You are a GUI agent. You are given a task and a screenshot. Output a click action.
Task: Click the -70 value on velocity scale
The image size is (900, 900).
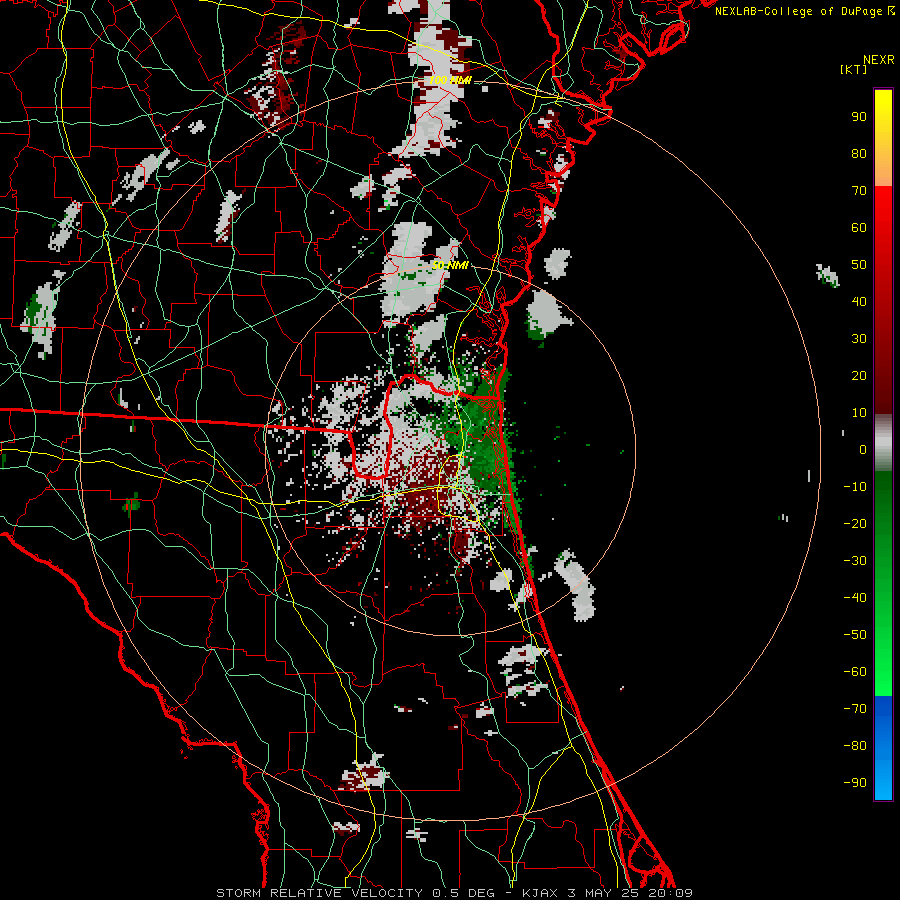(x=855, y=709)
